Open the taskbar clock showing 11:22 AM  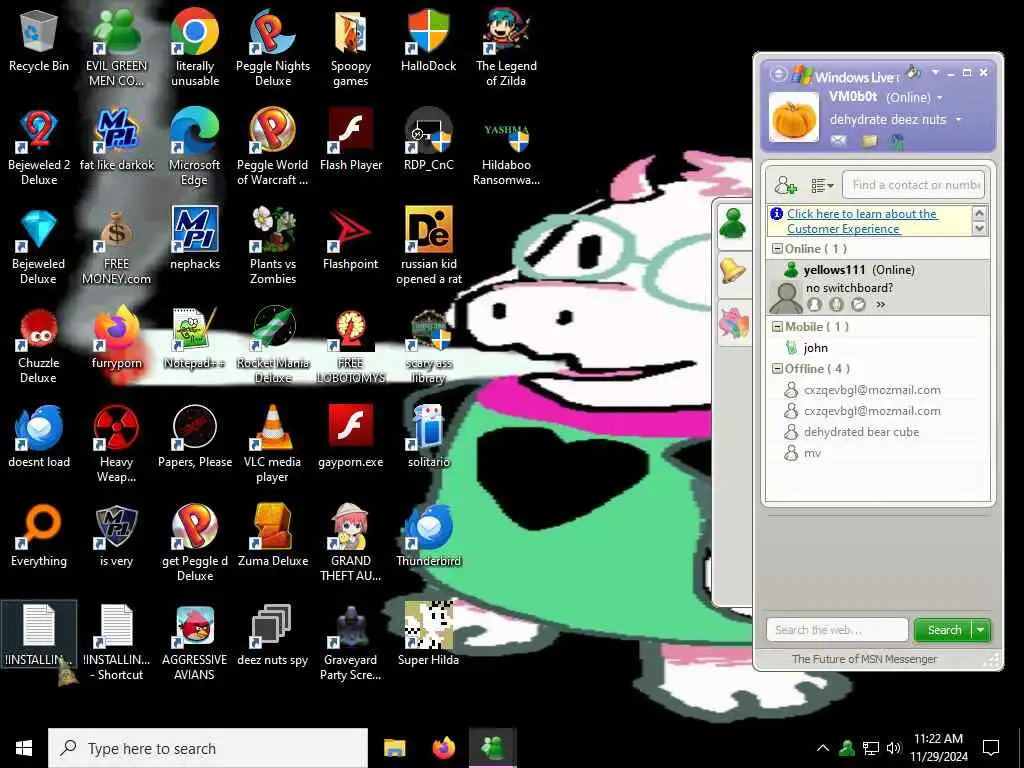pyautogui.click(x=938, y=748)
